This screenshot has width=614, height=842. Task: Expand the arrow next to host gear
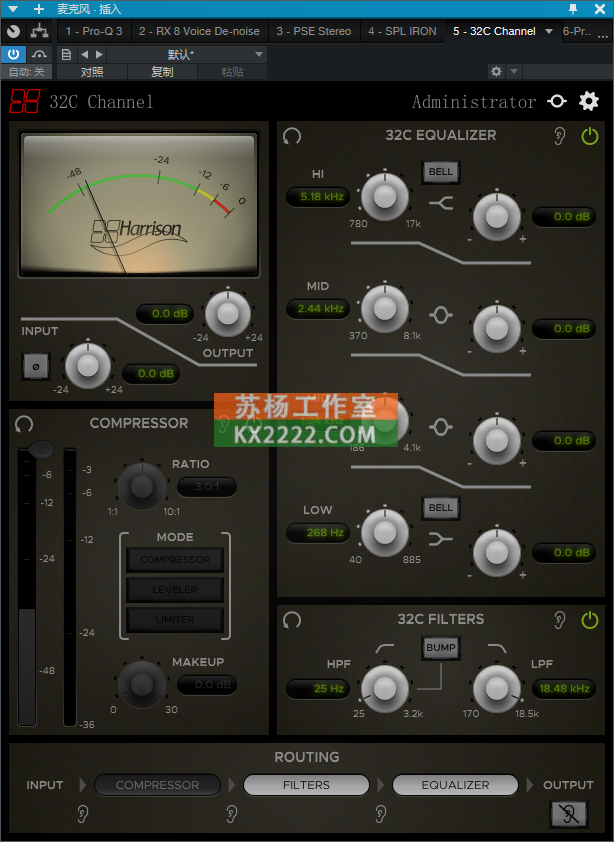514,71
